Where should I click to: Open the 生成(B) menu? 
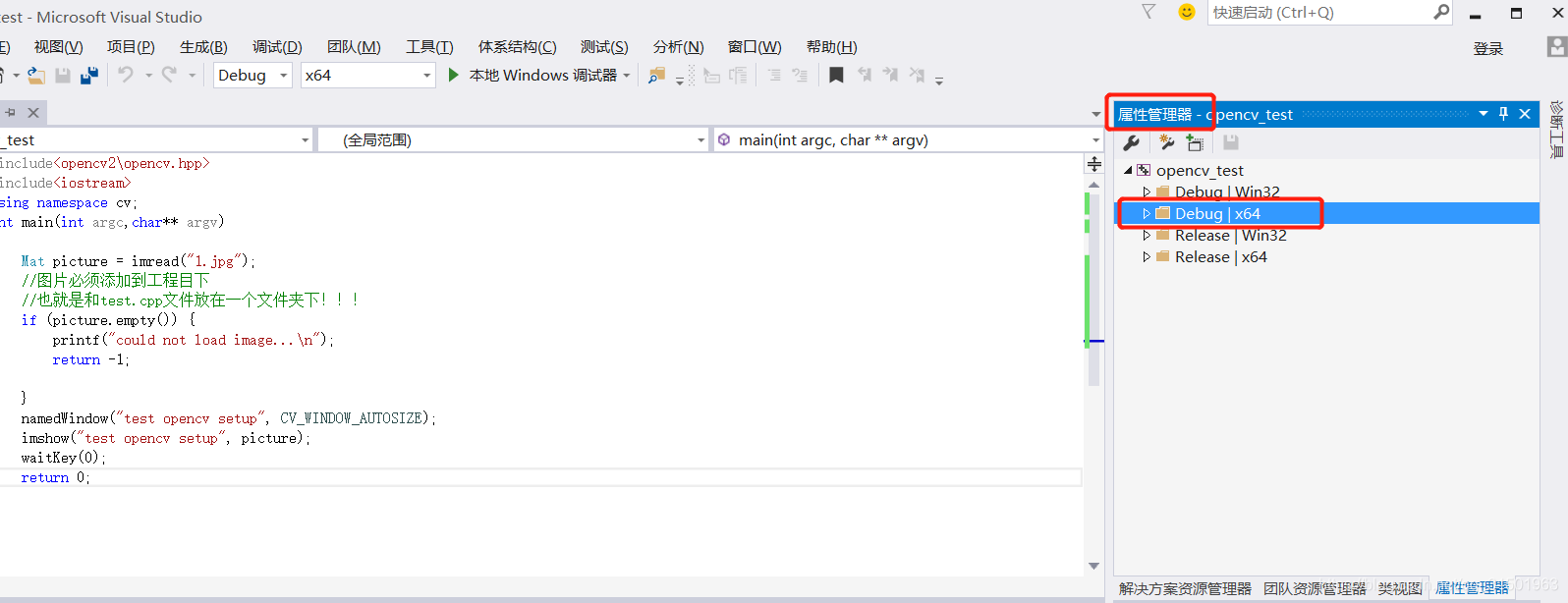click(x=203, y=47)
